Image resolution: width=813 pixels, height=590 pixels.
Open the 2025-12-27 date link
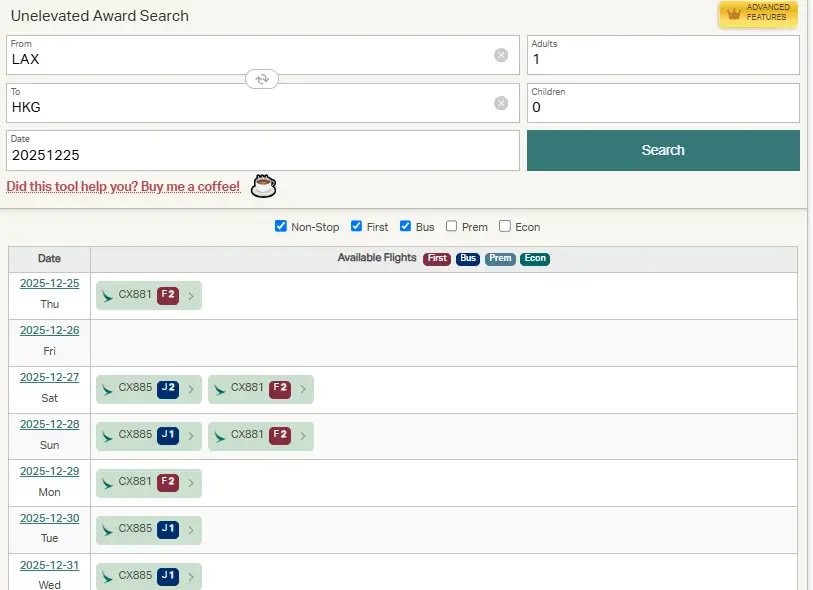[50, 377]
